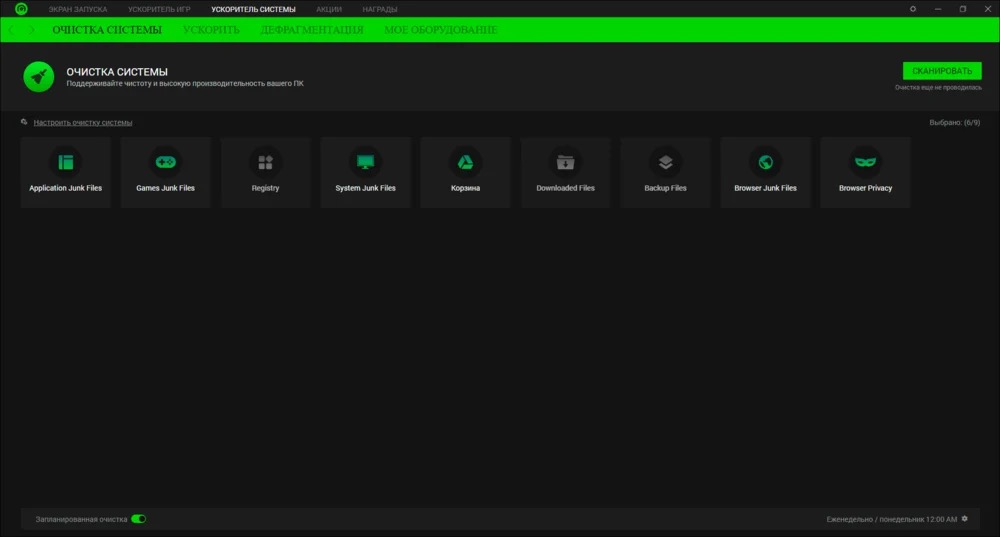The width and height of the screenshot is (1000, 537).
Task: Open Настроить очистку системы link
Action: point(83,122)
